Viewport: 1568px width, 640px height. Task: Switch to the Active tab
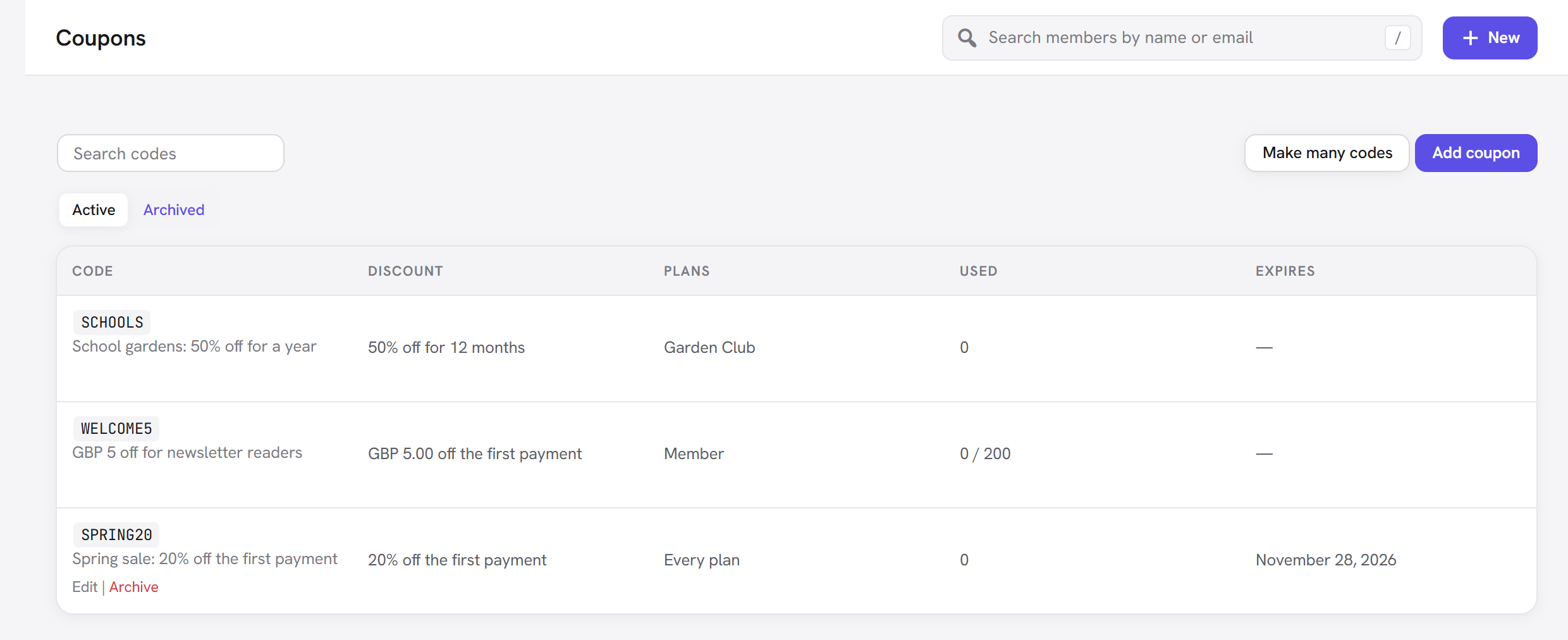[94, 210]
